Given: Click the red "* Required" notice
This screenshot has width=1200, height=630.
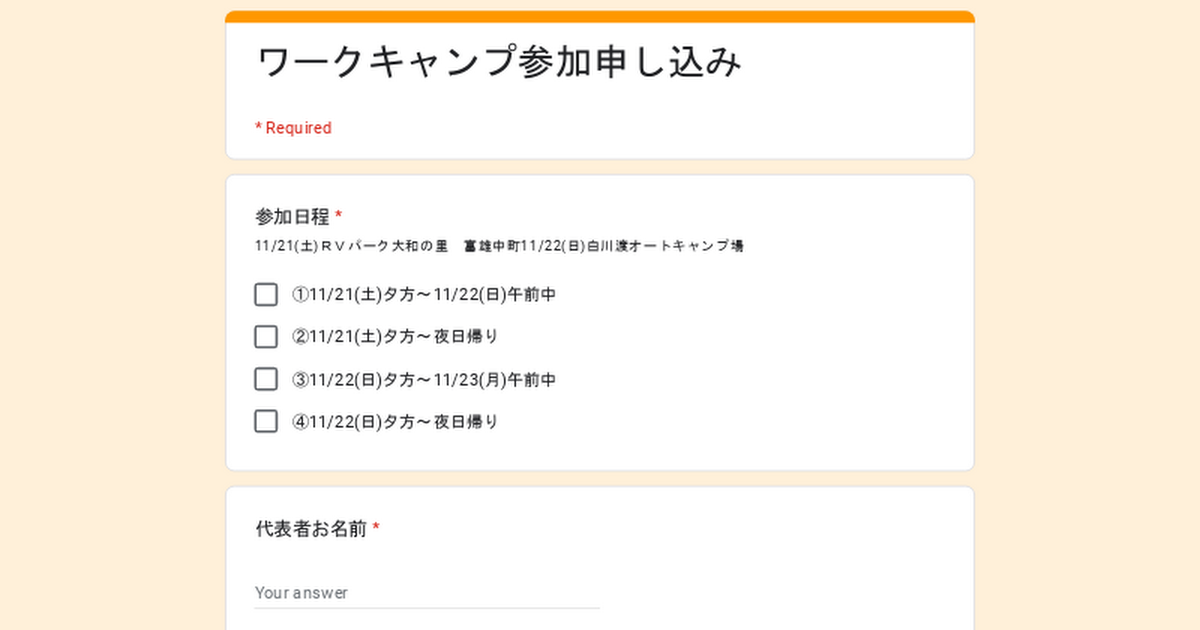Looking at the screenshot, I should pyautogui.click(x=293, y=128).
